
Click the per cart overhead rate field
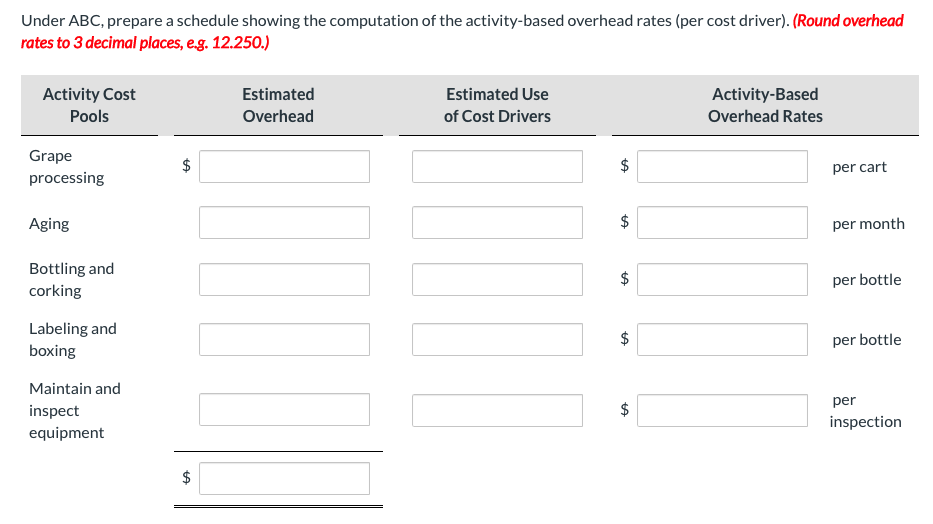coord(722,167)
